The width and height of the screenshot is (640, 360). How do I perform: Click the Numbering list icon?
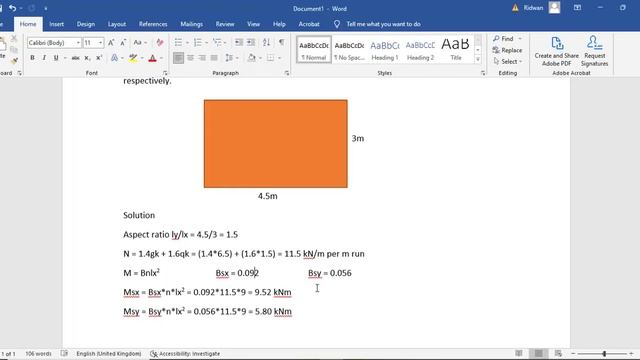point(198,42)
